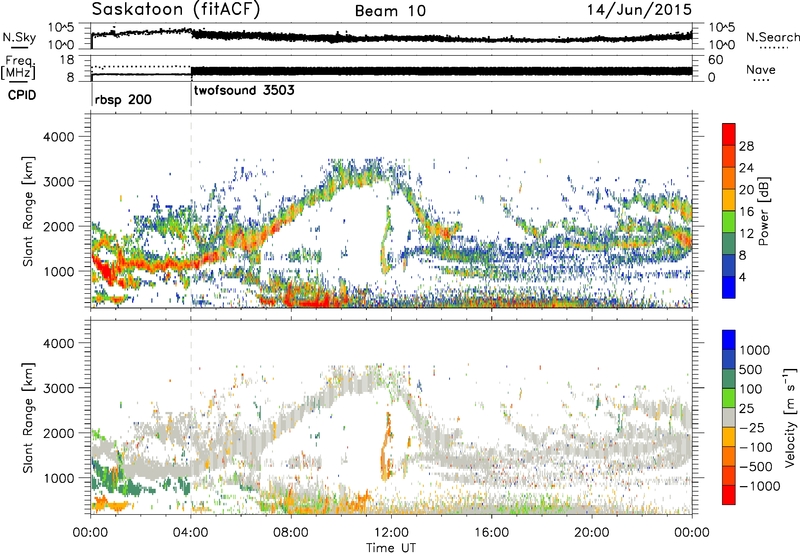Image resolution: width=800 pixels, height=554 pixels.
Task: Click the 'Beam 10' label
Action: point(390,11)
